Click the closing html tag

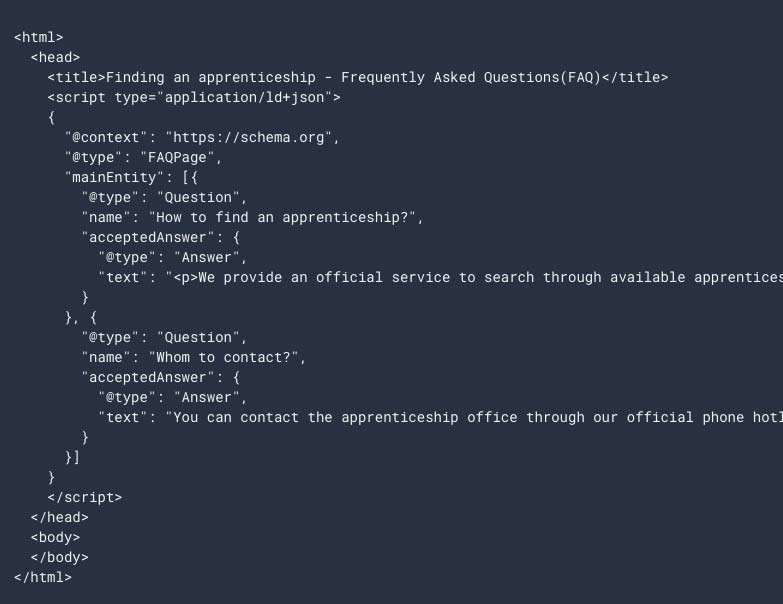pos(43,578)
